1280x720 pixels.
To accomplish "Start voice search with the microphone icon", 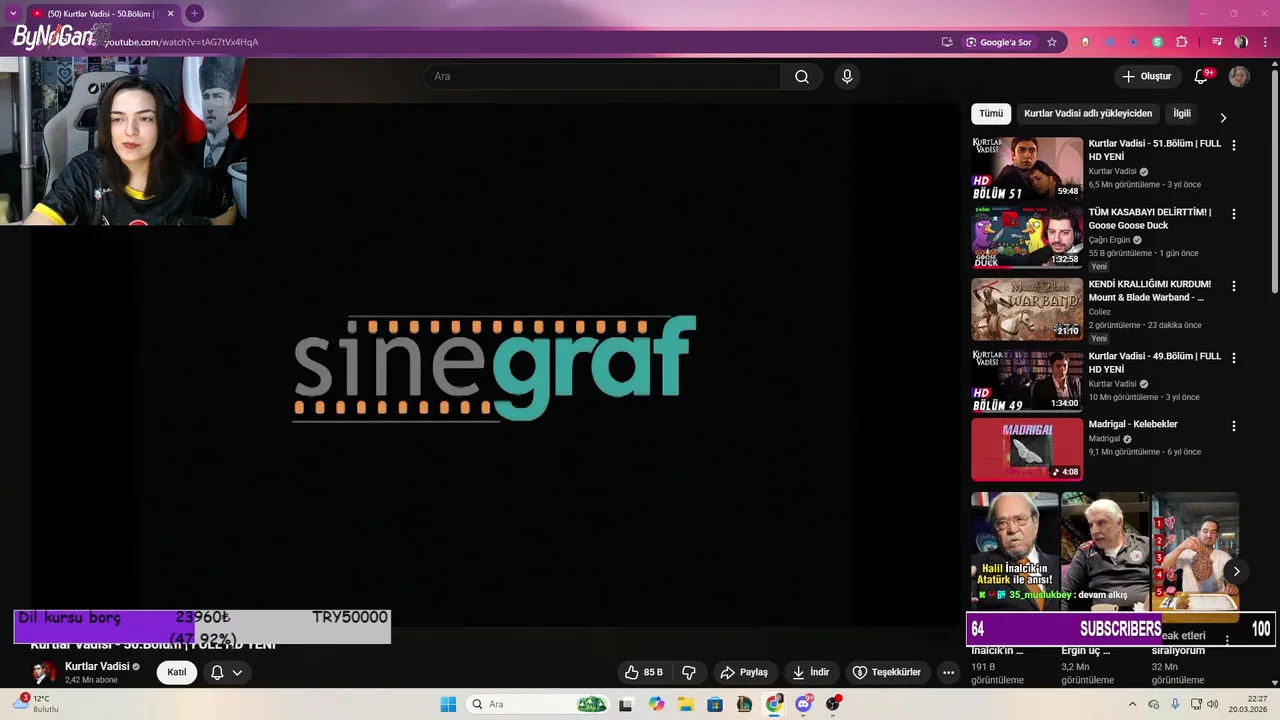I will point(847,77).
